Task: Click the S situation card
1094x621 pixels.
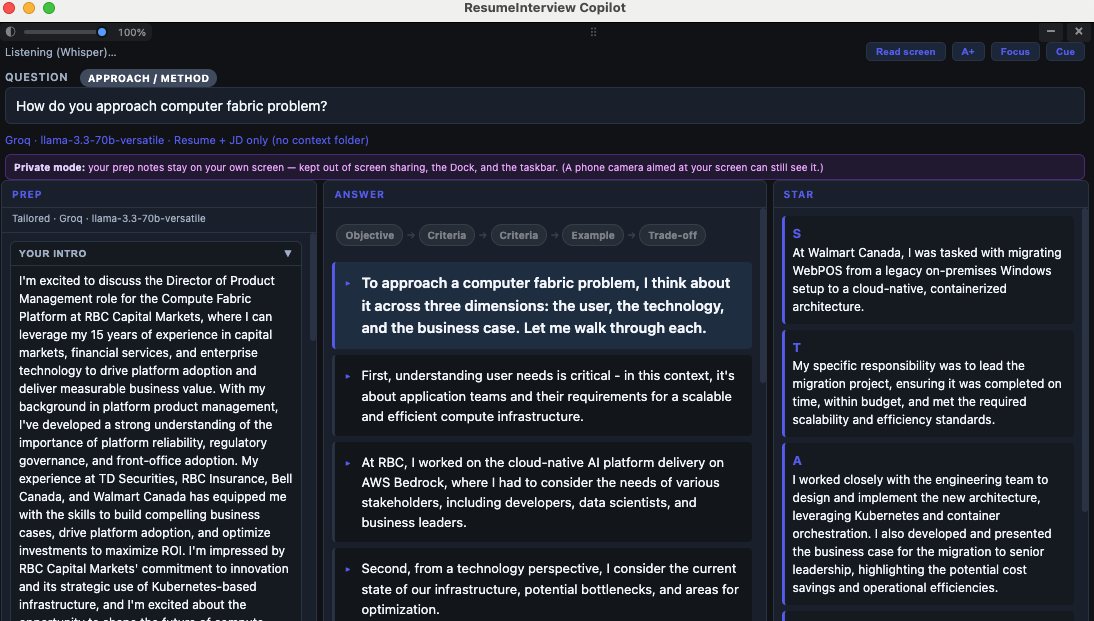Action: pyautogui.click(x=929, y=270)
